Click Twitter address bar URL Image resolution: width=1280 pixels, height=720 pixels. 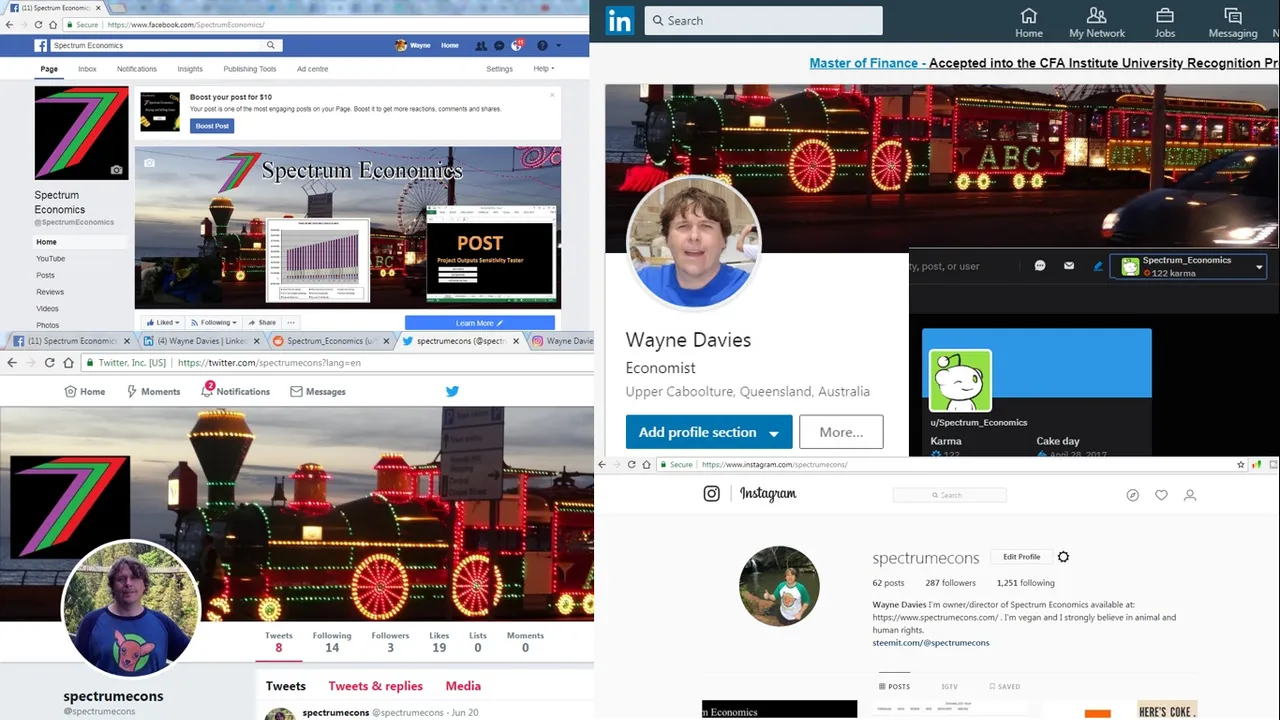click(270, 363)
